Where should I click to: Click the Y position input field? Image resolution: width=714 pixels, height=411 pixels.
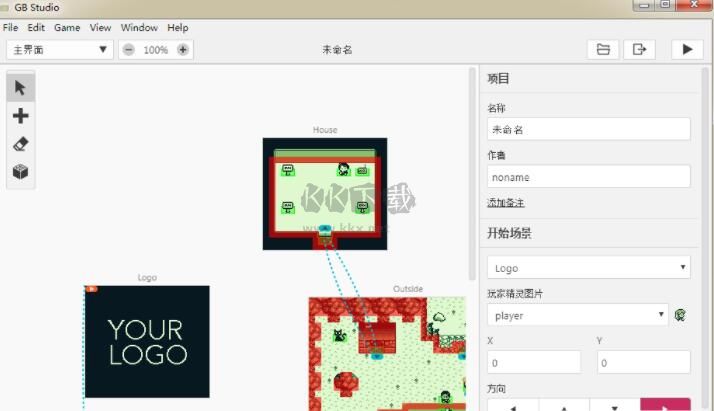click(x=643, y=362)
